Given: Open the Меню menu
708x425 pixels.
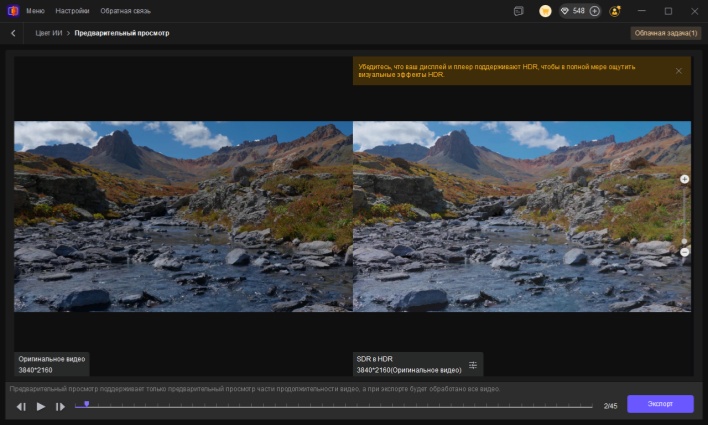Looking at the screenshot, I should (x=35, y=11).
